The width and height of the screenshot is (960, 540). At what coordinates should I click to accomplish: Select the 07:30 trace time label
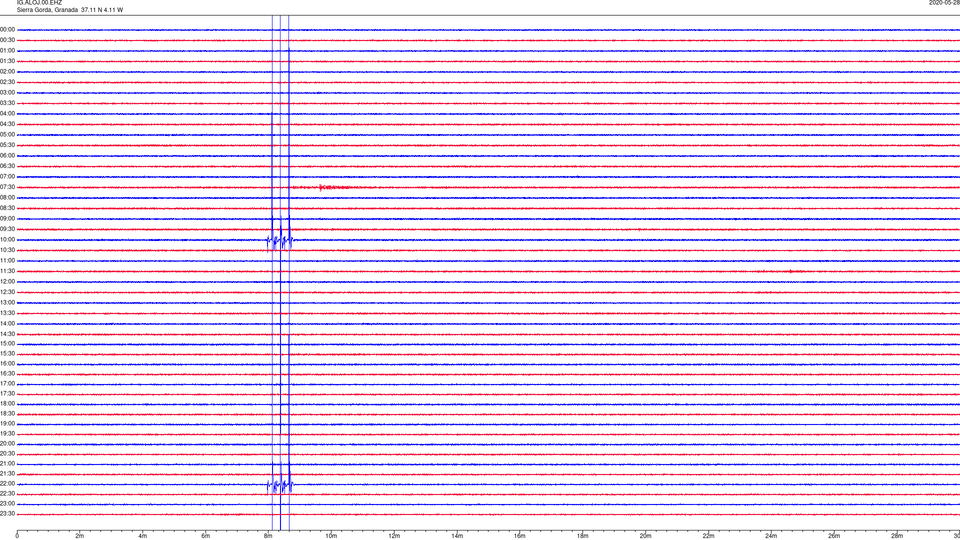[7, 187]
